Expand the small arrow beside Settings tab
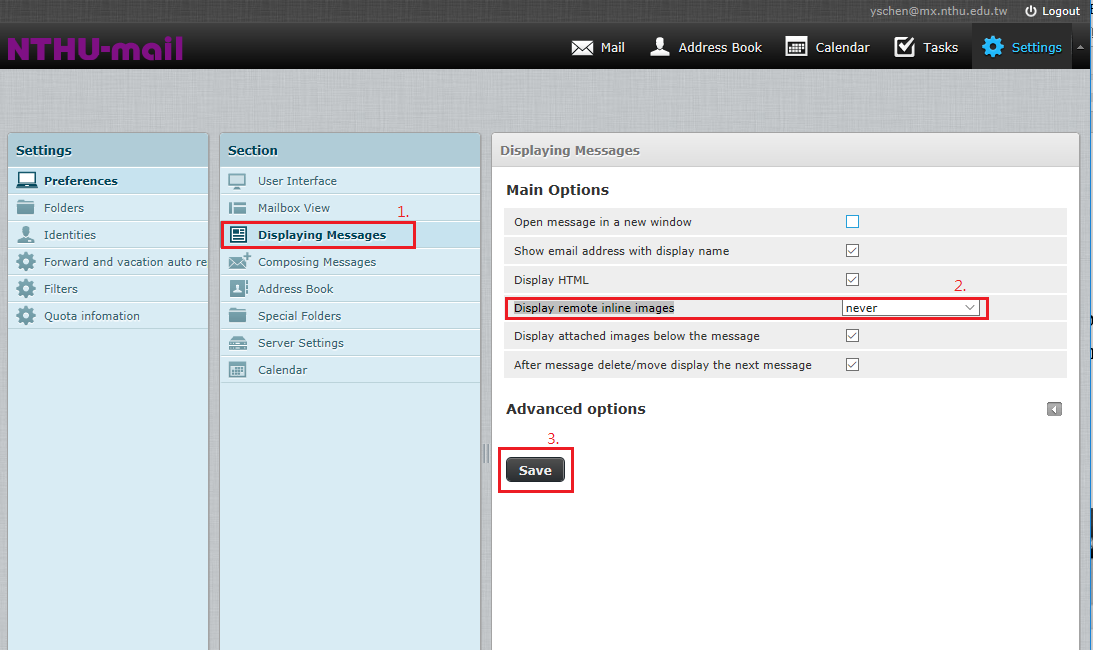The width and height of the screenshot is (1093, 650). point(1080,47)
